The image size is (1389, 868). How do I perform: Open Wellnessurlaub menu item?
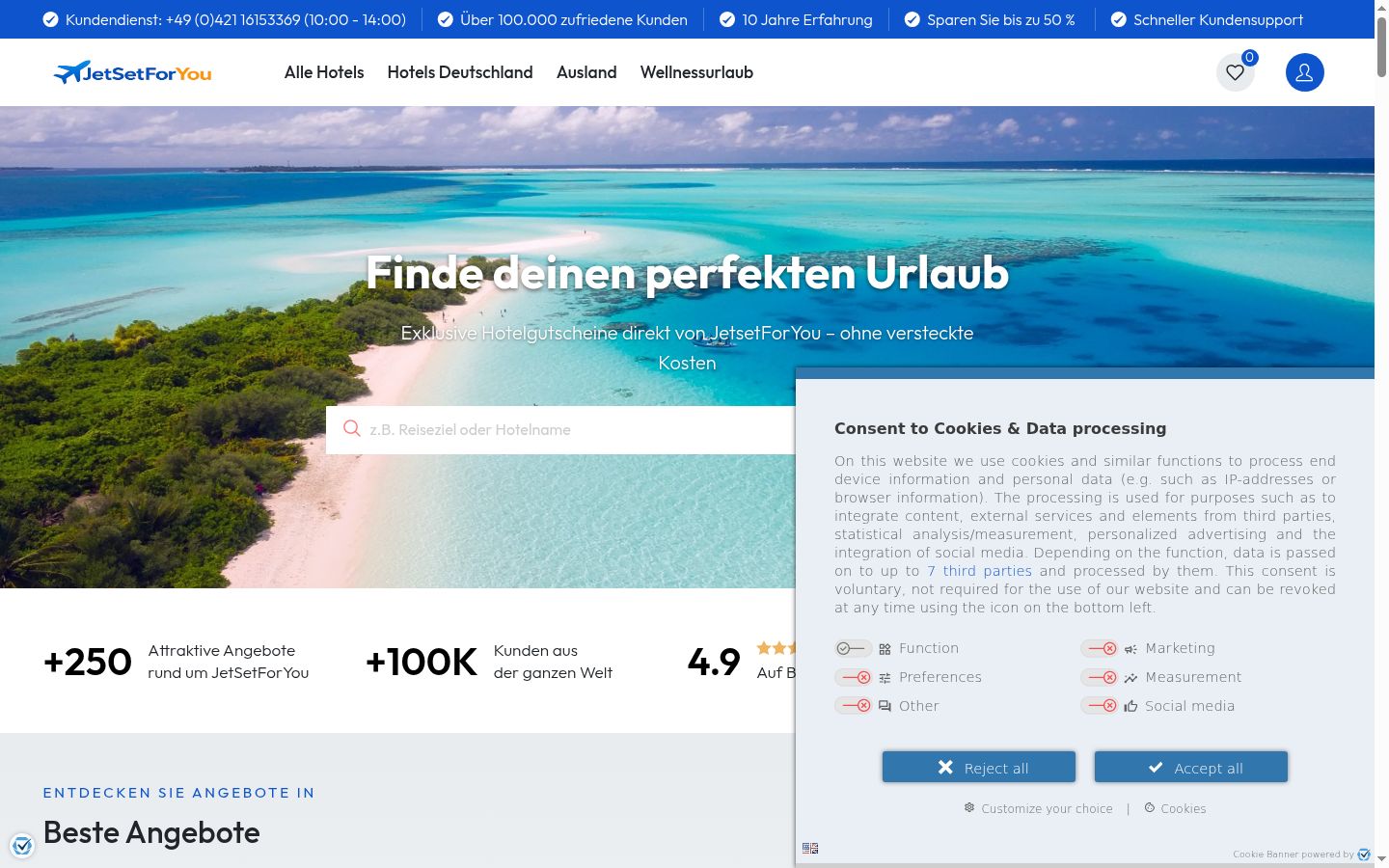pyautogui.click(x=696, y=72)
